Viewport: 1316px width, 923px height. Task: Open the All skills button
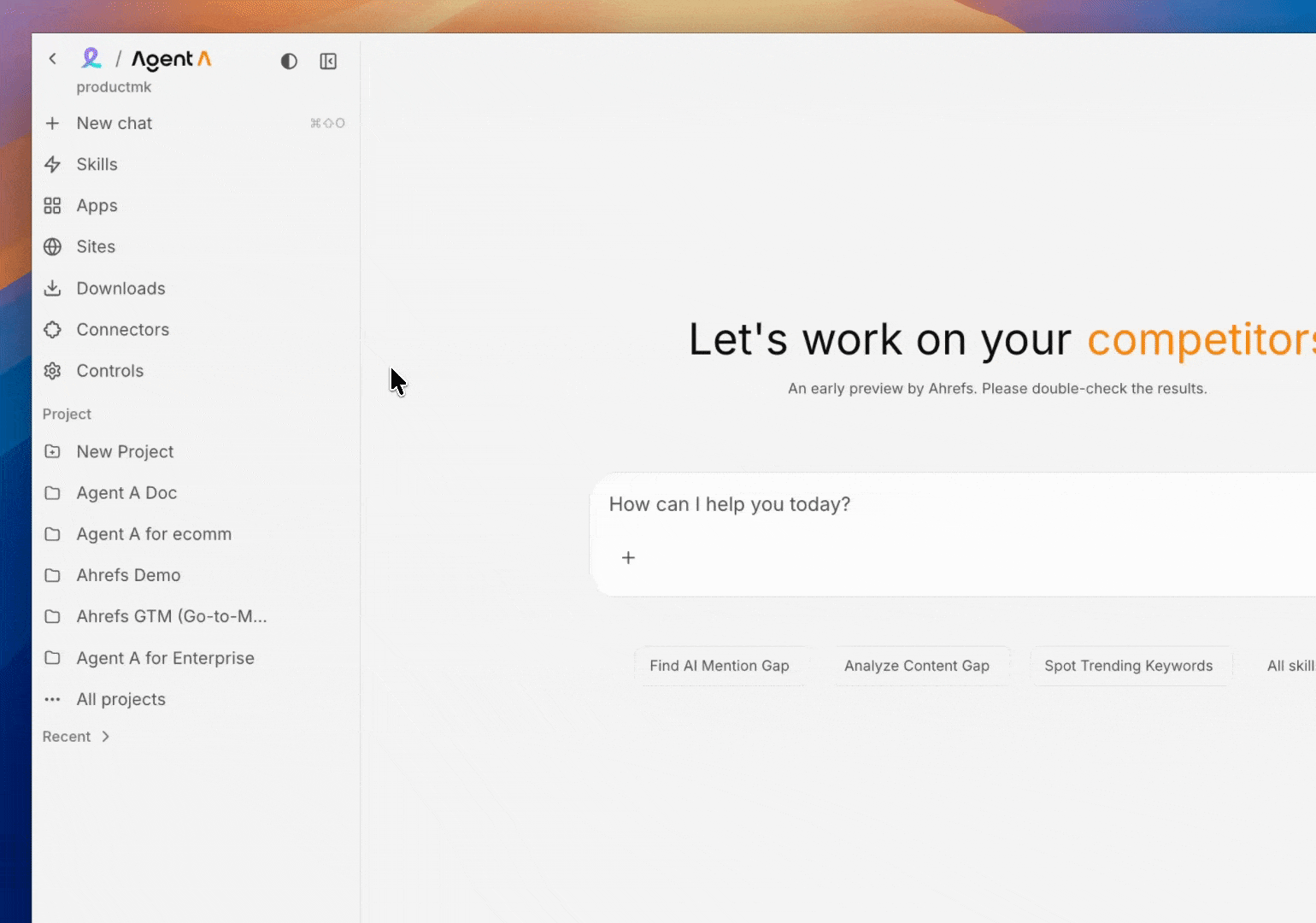(x=1290, y=666)
